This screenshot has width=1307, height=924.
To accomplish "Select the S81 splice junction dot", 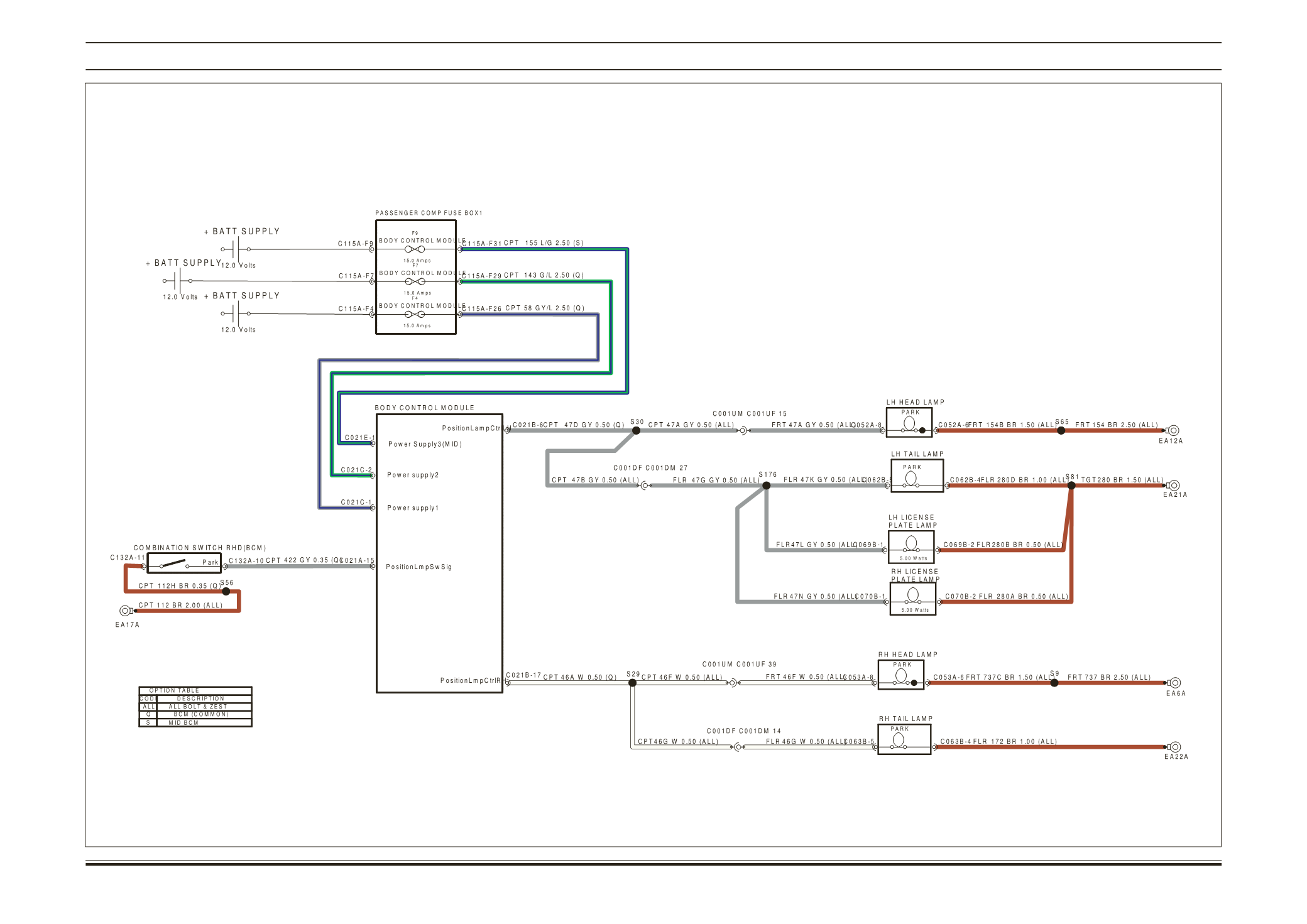I will 1071,486.
